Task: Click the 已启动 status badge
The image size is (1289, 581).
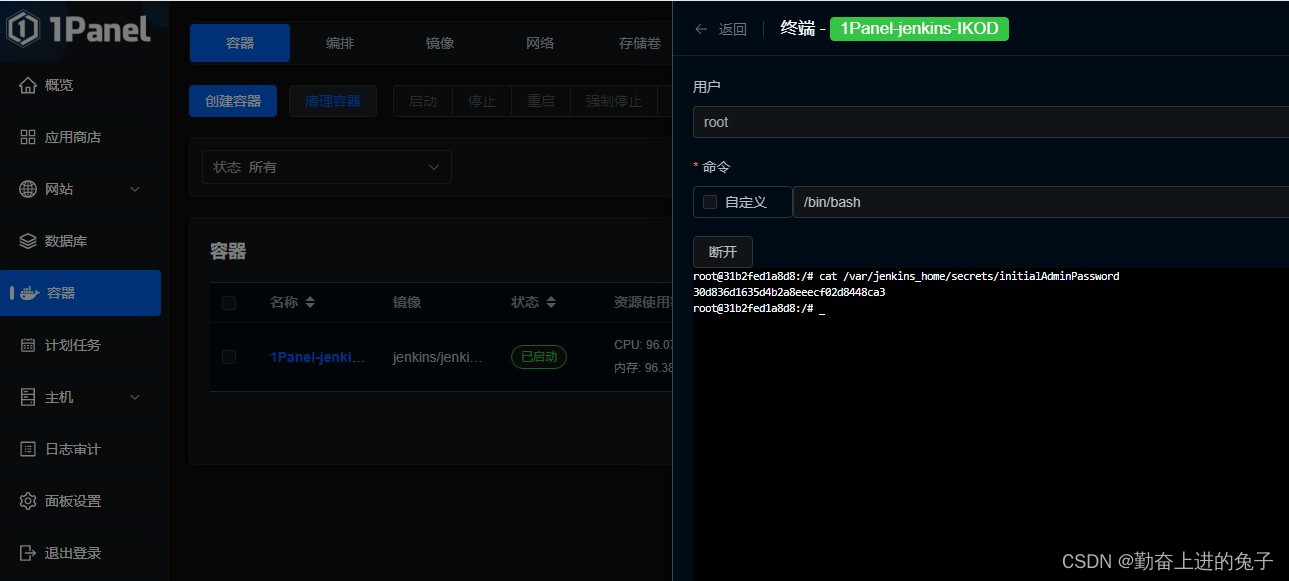Action: click(x=539, y=357)
